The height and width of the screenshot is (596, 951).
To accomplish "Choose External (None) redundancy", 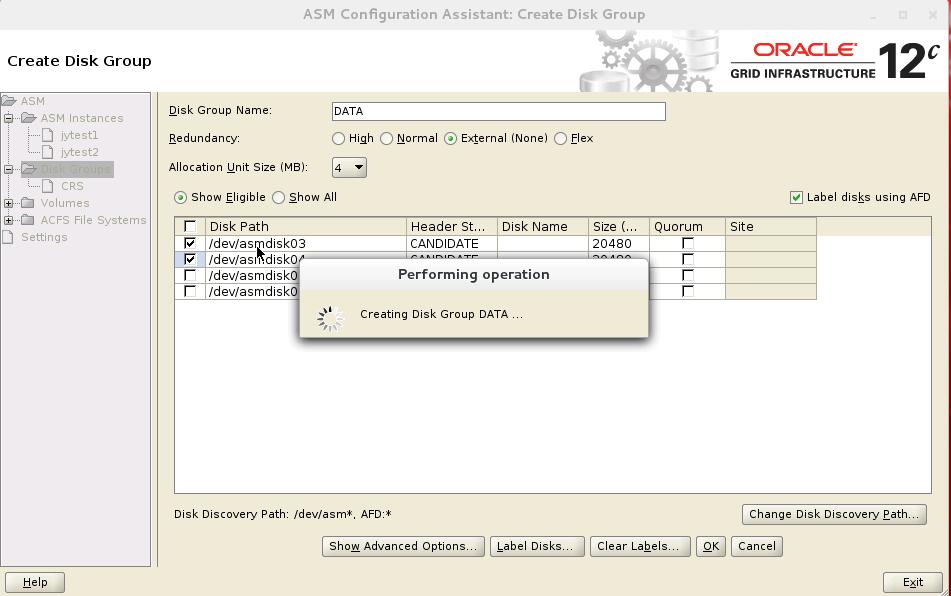I will tap(451, 138).
